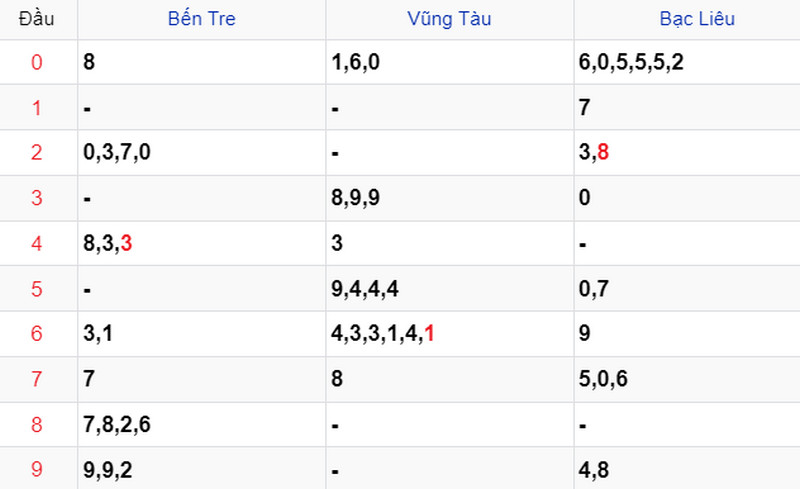Click Bạc Liêu cell showing 4,8
The image size is (800, 489).
coord(596,469)
